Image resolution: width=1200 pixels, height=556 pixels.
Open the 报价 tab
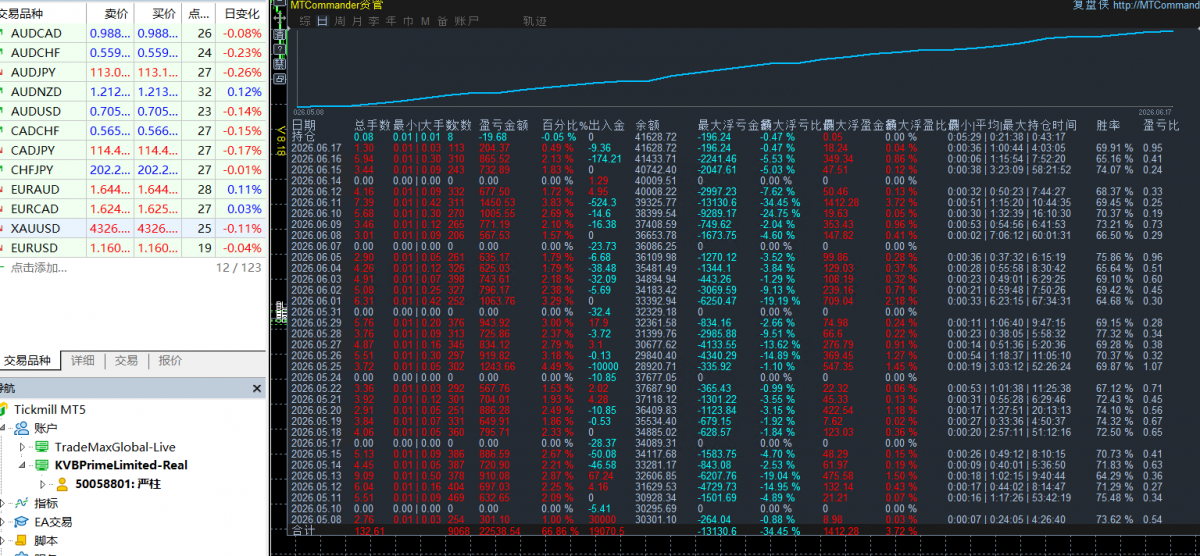click(170, 360)
